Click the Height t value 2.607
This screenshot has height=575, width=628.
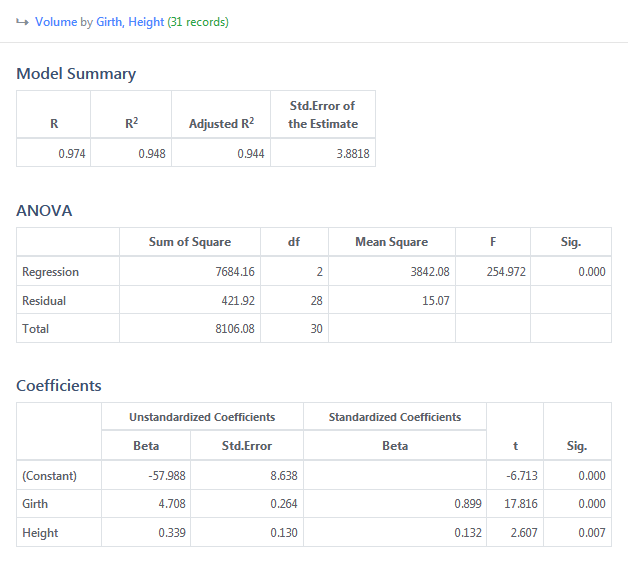(x=524, y=533)
